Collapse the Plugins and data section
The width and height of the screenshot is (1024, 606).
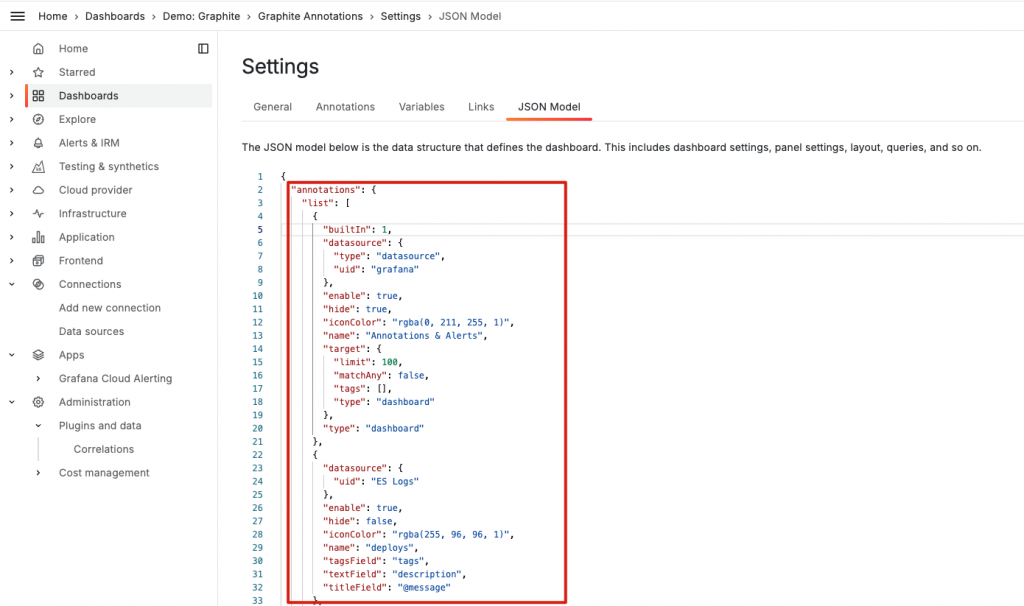click(38, 426)
